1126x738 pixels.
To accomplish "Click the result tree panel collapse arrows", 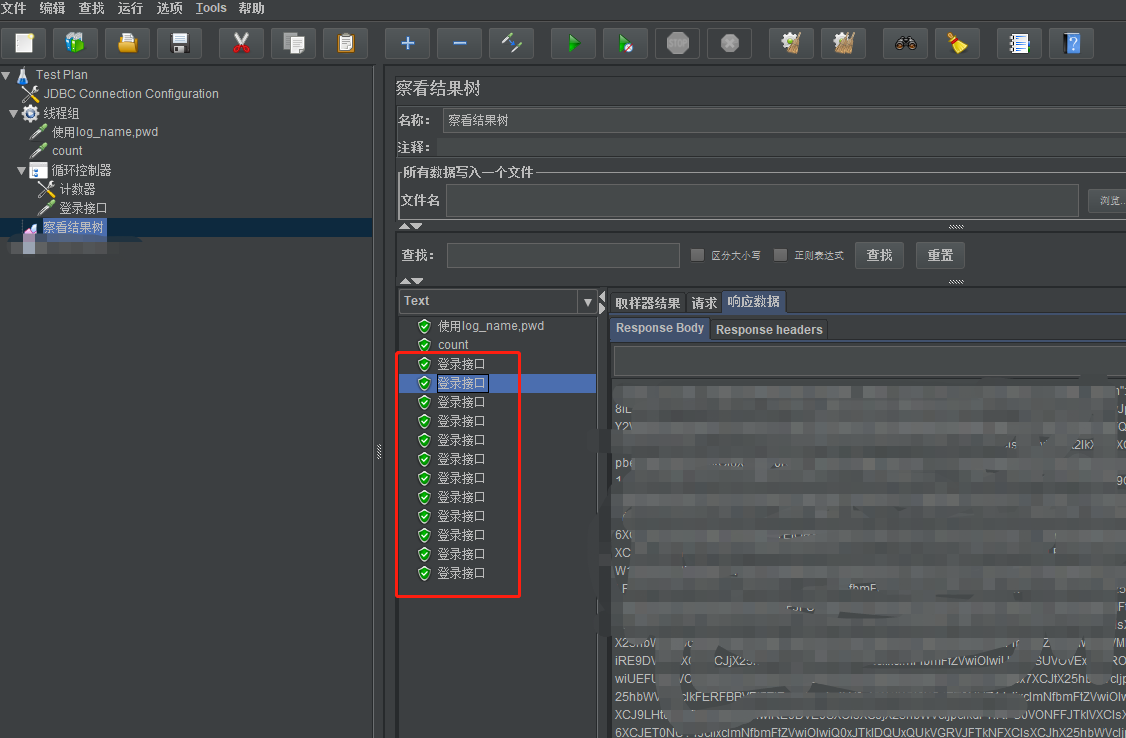I will click(x=602, y=302).
